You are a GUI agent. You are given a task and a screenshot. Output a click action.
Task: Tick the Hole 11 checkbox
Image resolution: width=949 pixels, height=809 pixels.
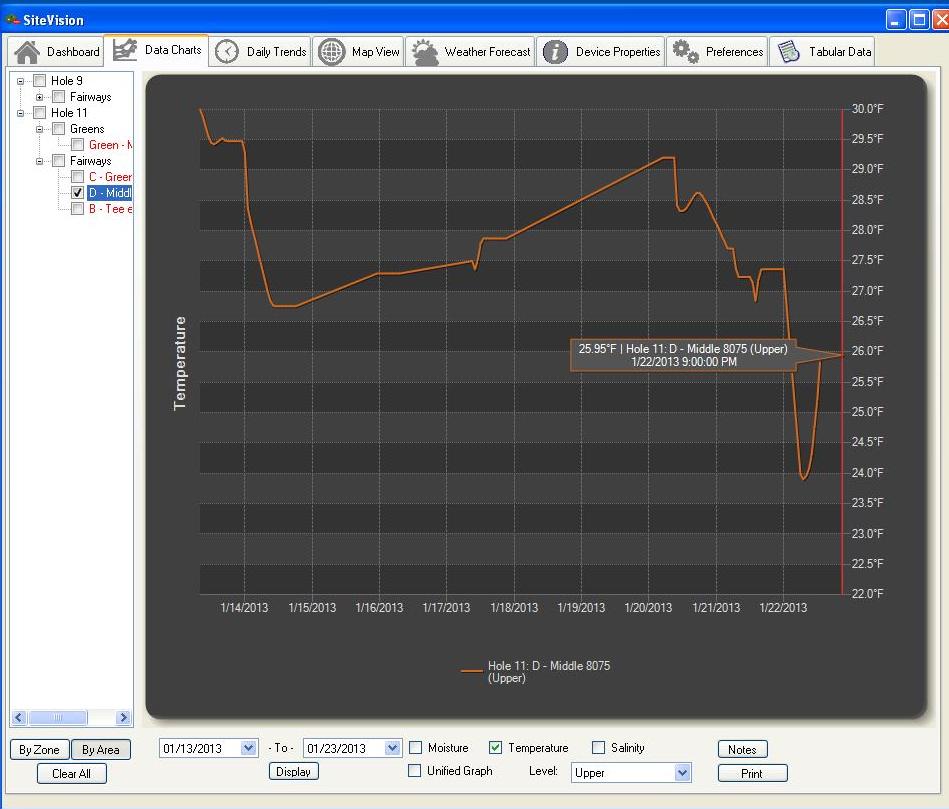(x=40, y=113)
